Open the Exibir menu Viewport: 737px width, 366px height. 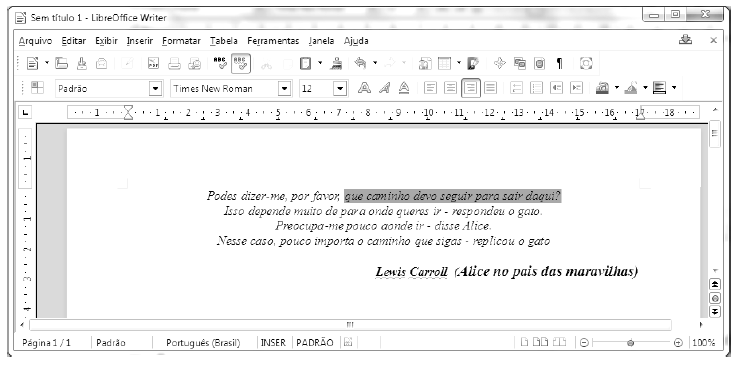[106, 41]
